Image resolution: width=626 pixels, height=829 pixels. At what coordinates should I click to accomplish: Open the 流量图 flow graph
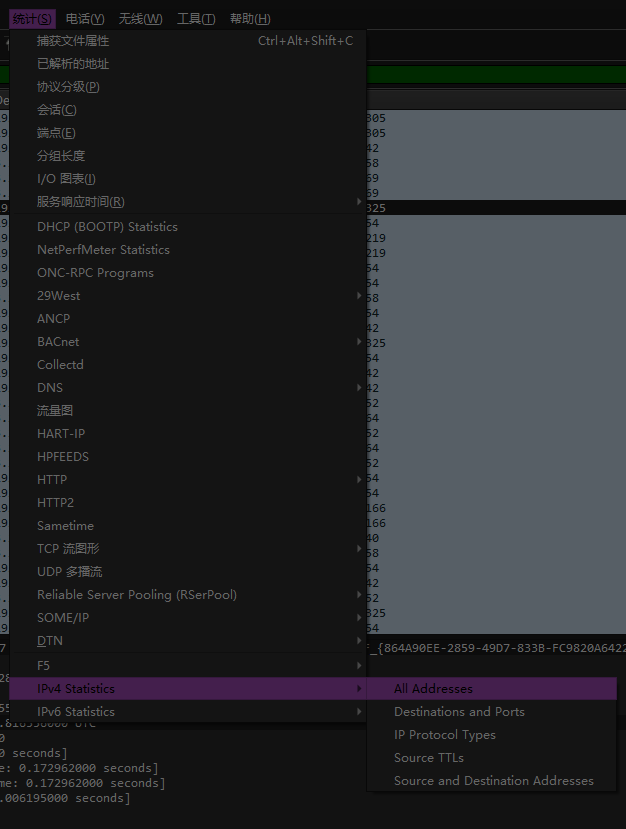point(55,411)
